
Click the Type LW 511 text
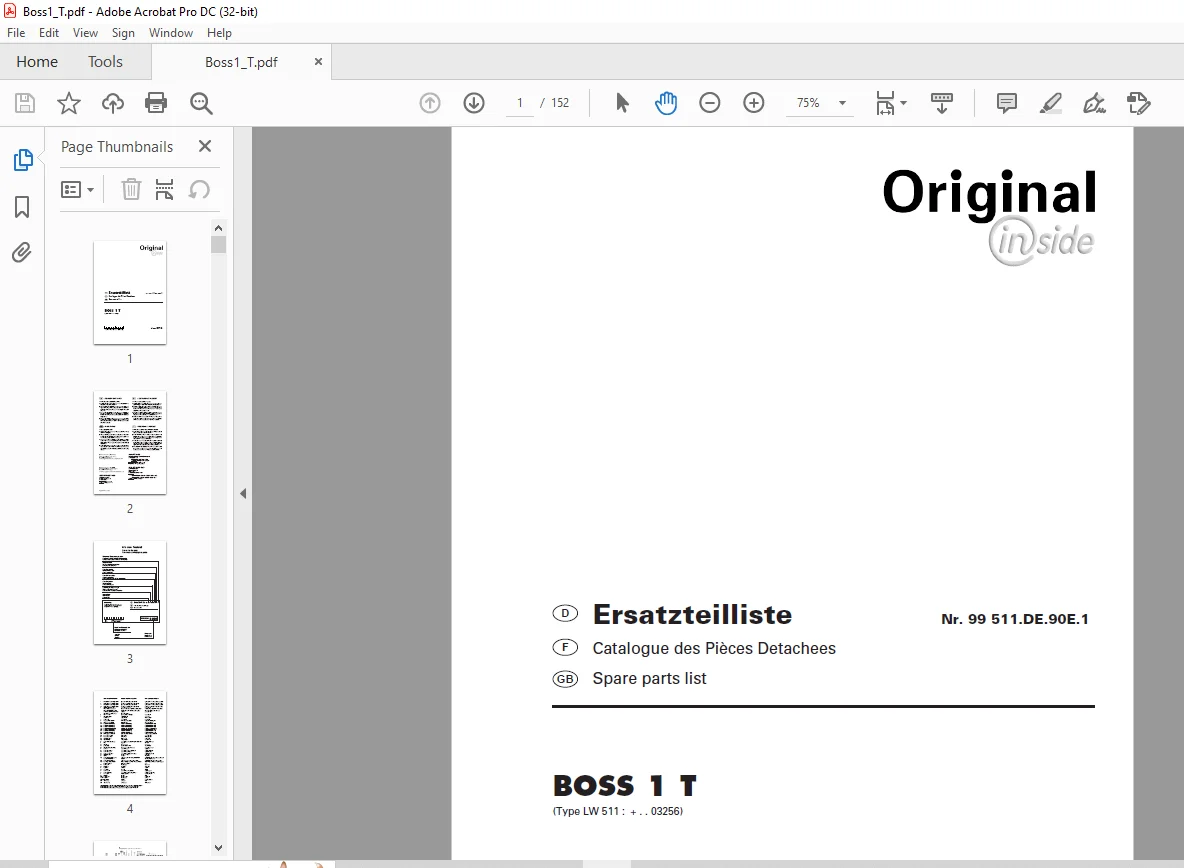click(618, 811)
